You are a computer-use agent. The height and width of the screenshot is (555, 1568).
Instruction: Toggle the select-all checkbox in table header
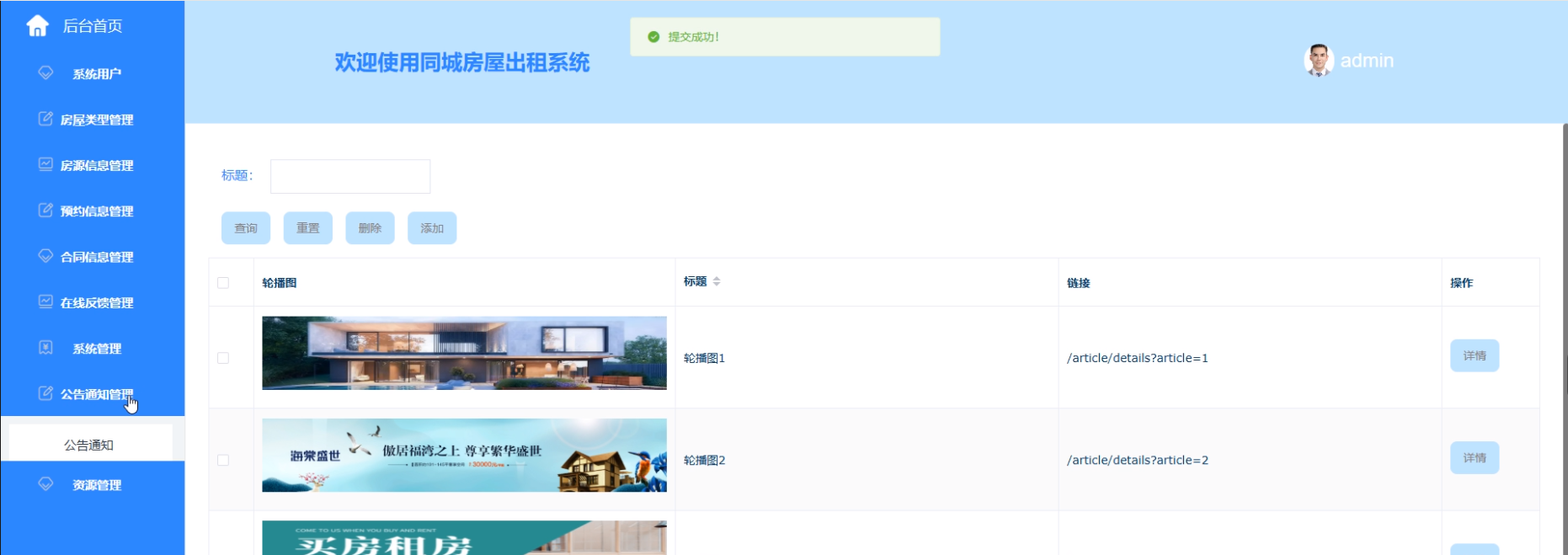[x=223, y=283]
